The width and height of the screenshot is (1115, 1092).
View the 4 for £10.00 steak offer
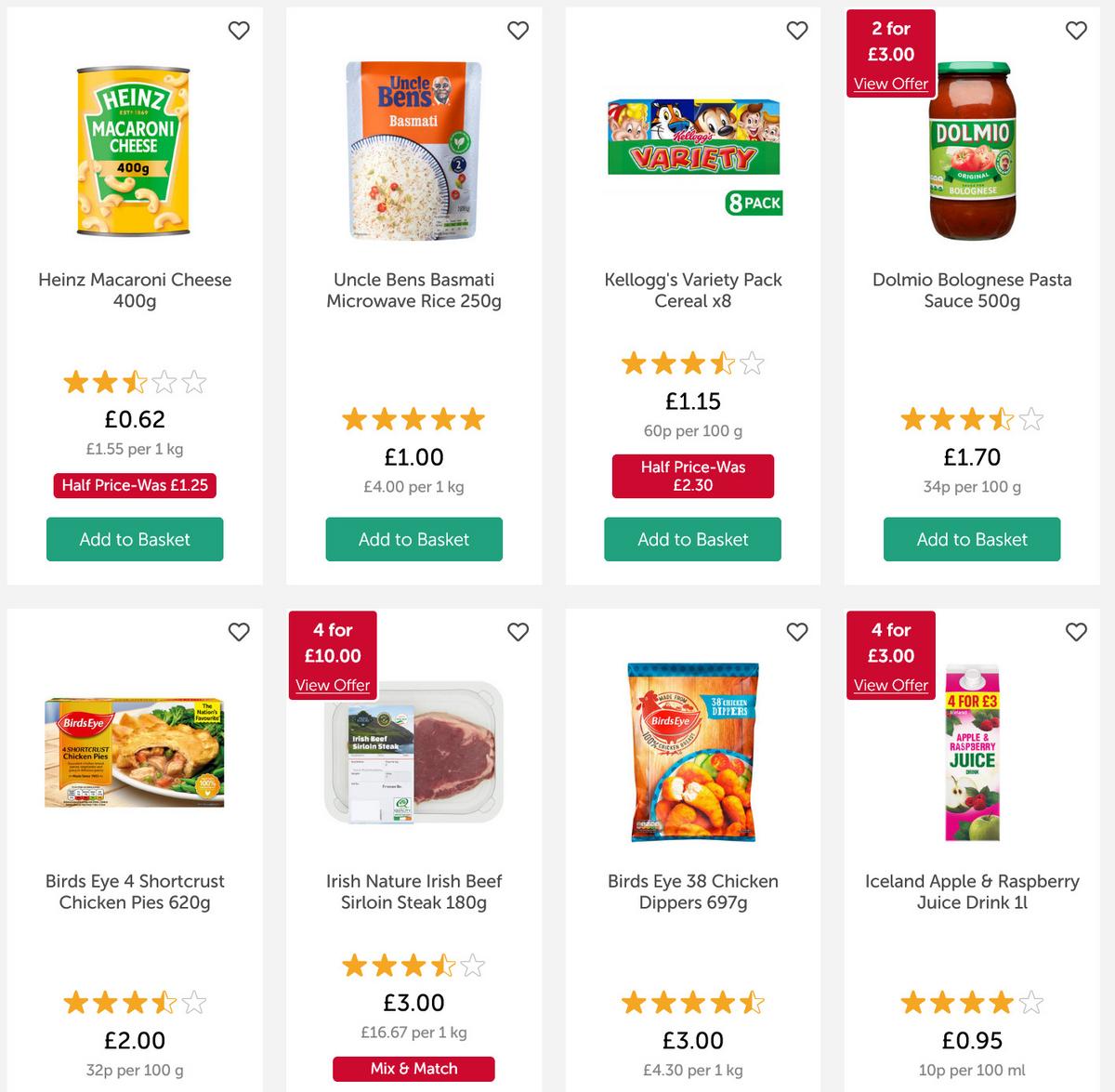[333, 685]
